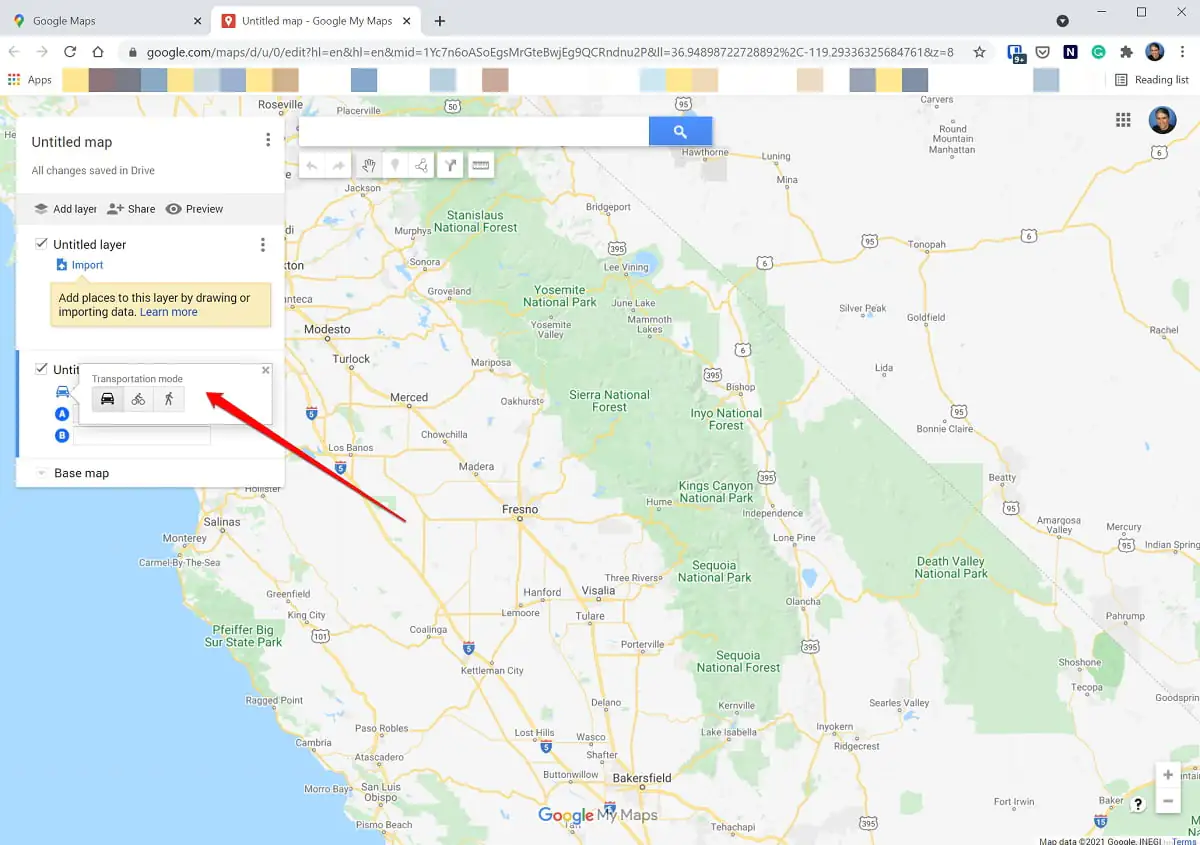
Task: Select the Add marker pin tool
Action: pos(396,165)
